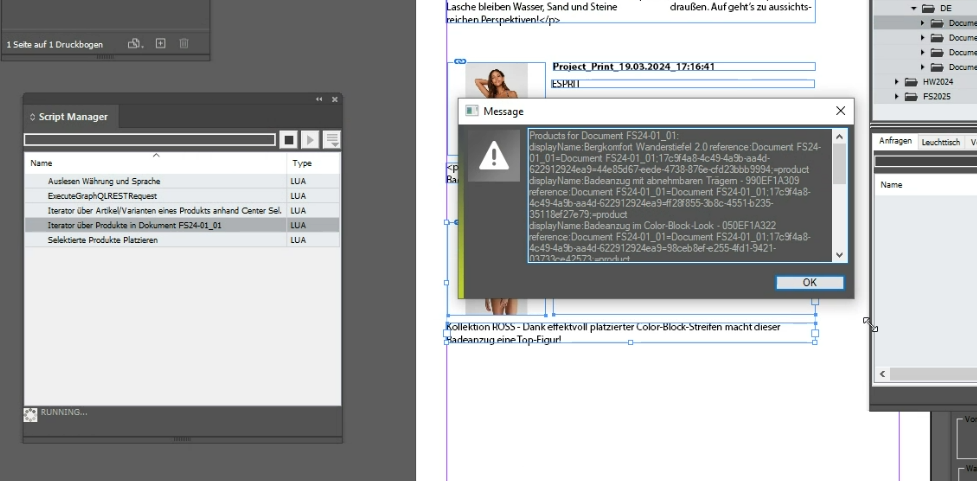
Task: Select the ESPRIT text frame
Action: [684, 84]
